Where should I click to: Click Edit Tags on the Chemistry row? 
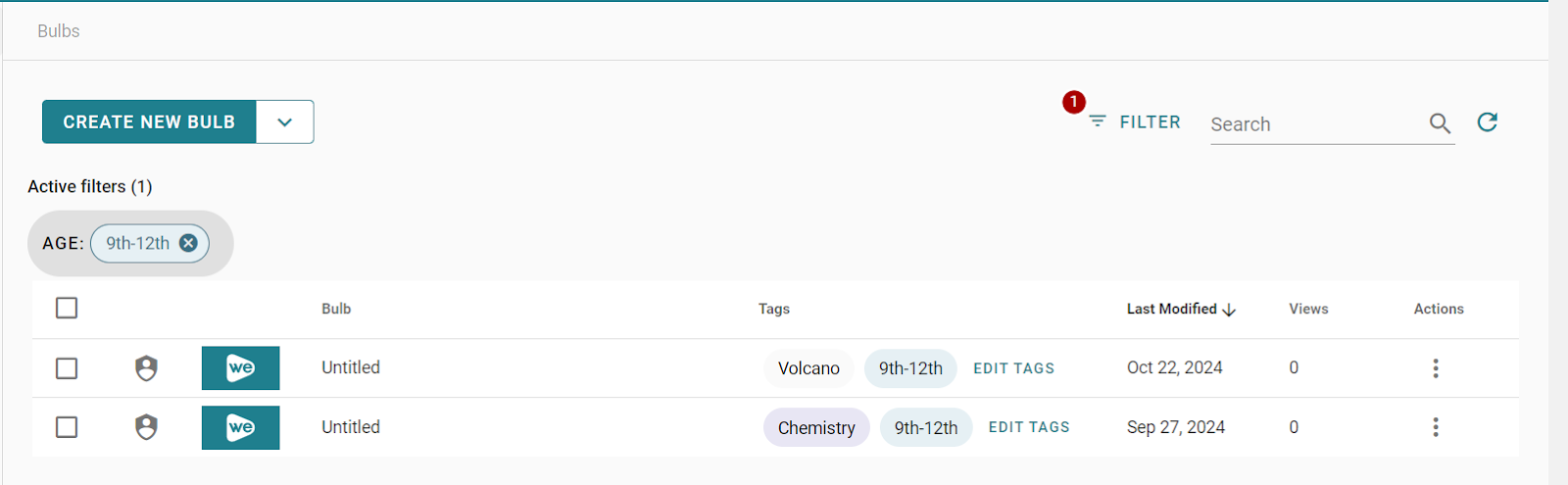pyautogui.click(x=1029, y=427)
